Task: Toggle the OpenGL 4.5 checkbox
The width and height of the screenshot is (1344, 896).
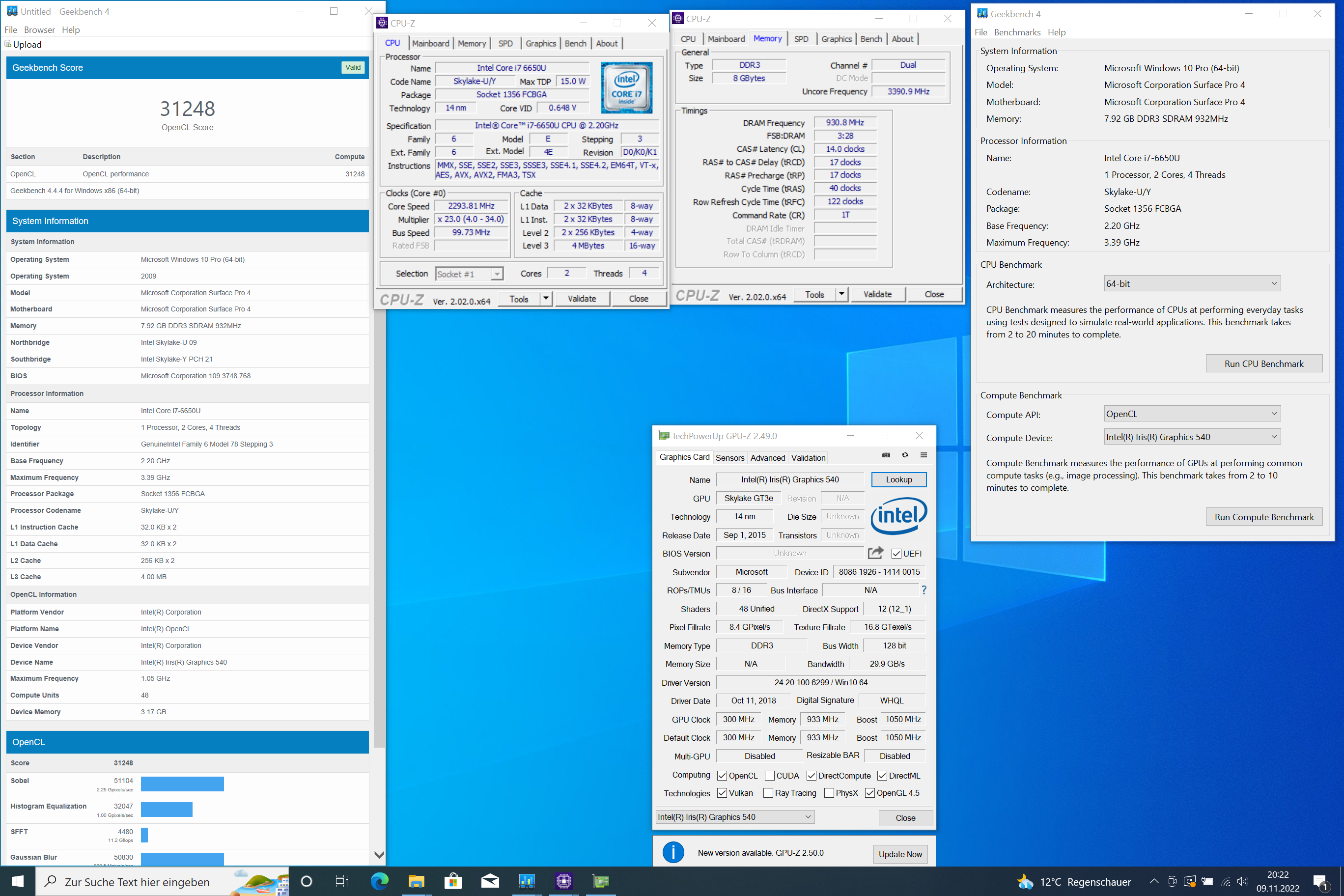Action: [x=869, y=792]
